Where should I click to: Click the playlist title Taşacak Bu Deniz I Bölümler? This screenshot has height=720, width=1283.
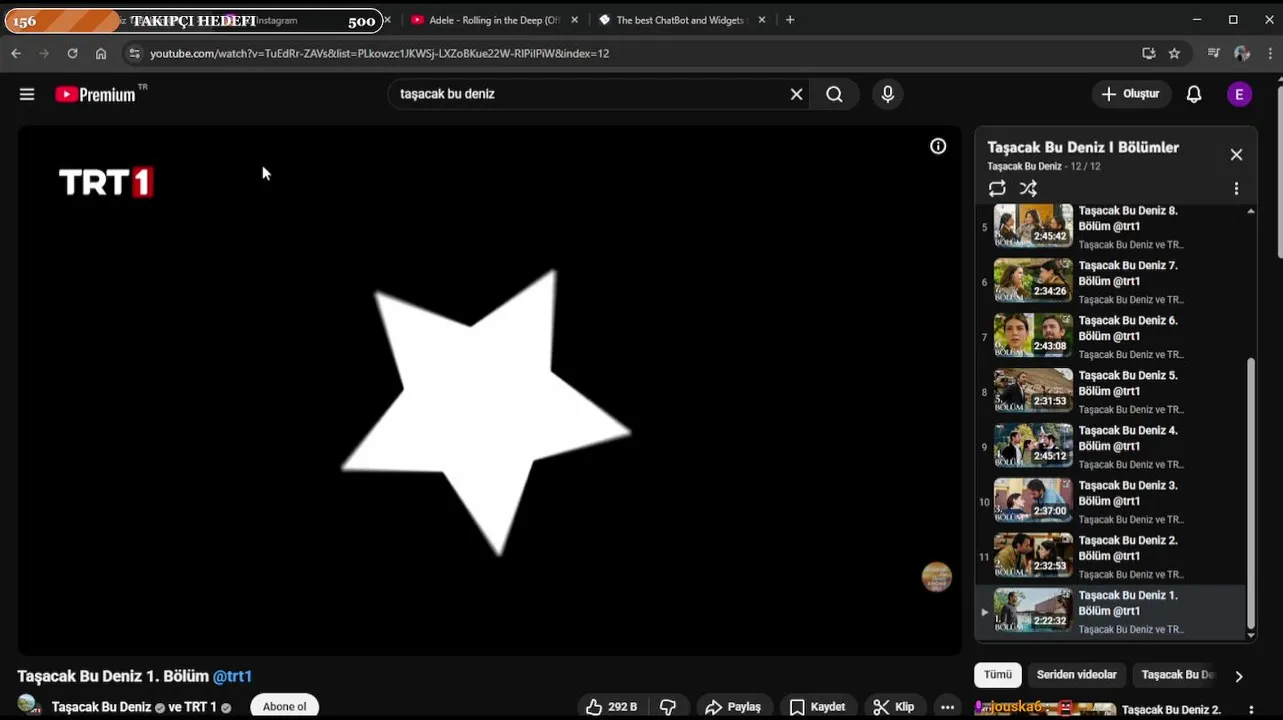1083,147
